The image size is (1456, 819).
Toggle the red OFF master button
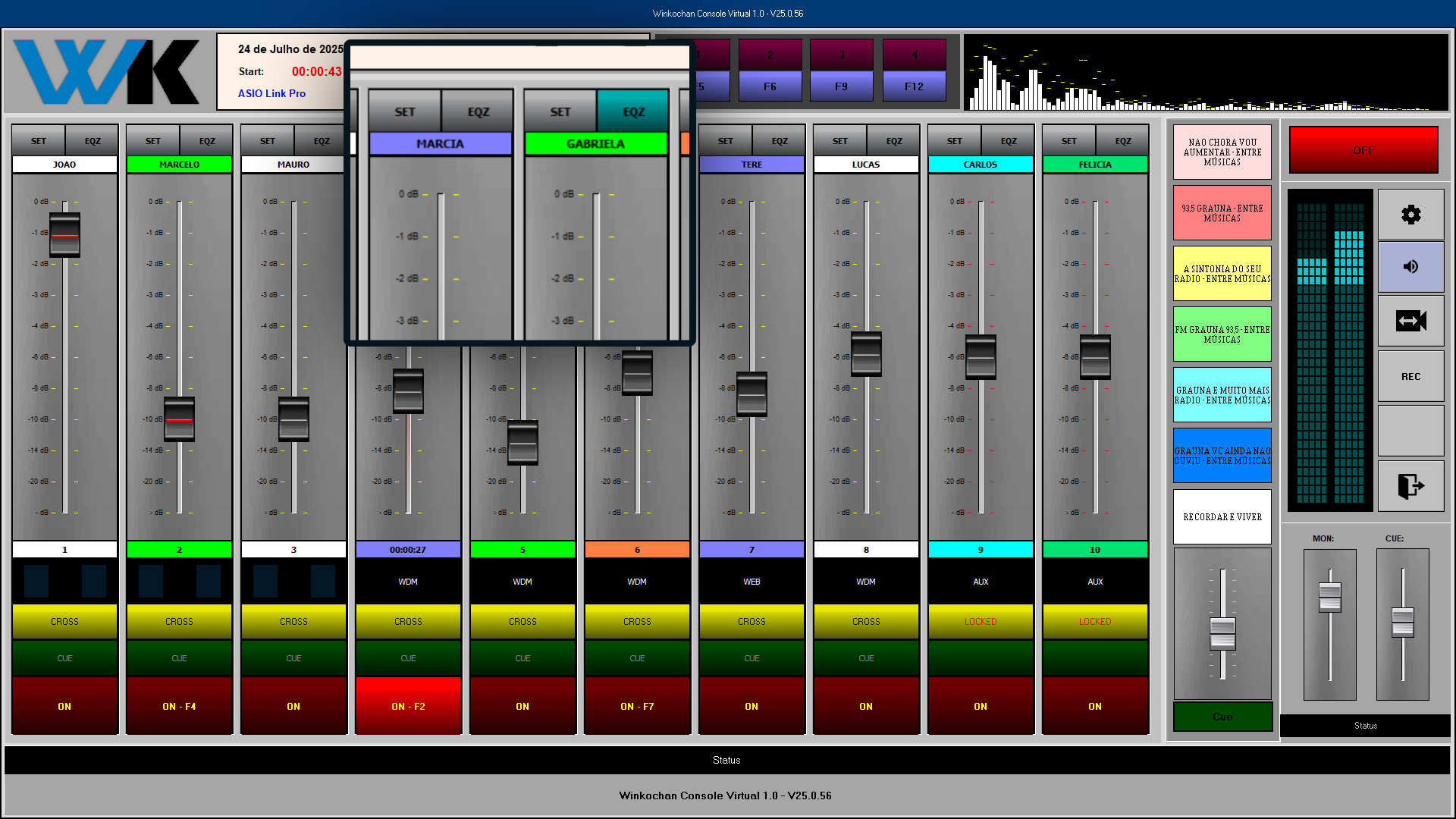tap(1363, 150)
